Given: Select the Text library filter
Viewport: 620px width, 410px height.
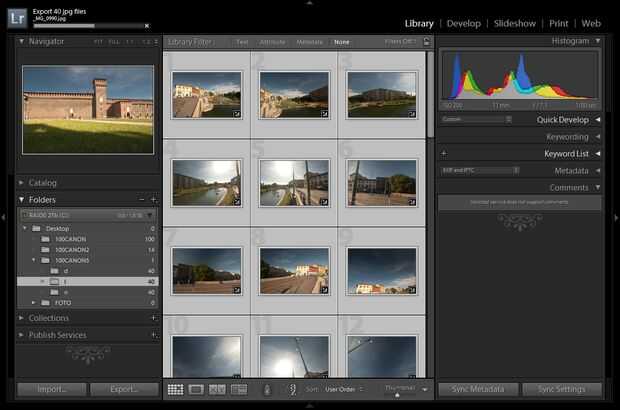Looking at the screenshot, I should [242, 42].
